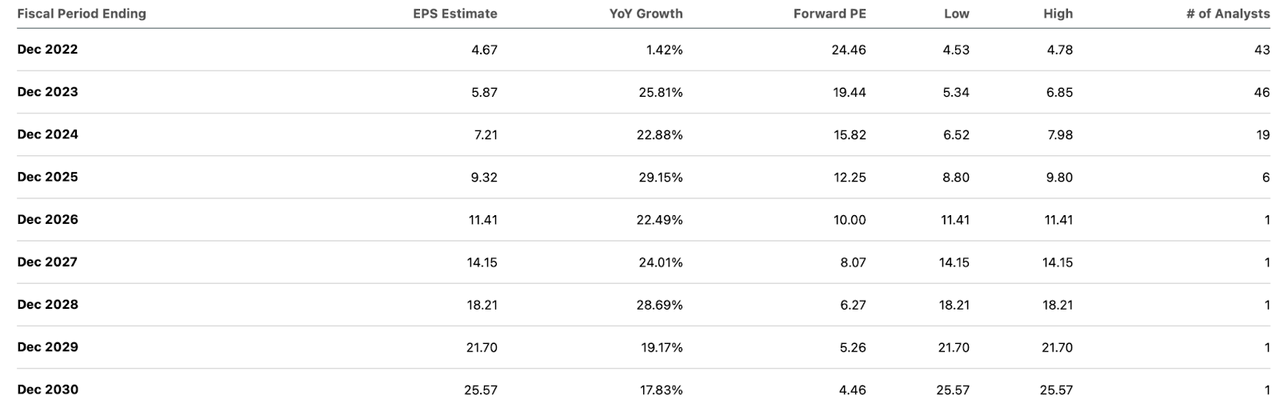Click the 24.46 Forward PE value
Screen dimensions: 1280x416
[849, 49]
